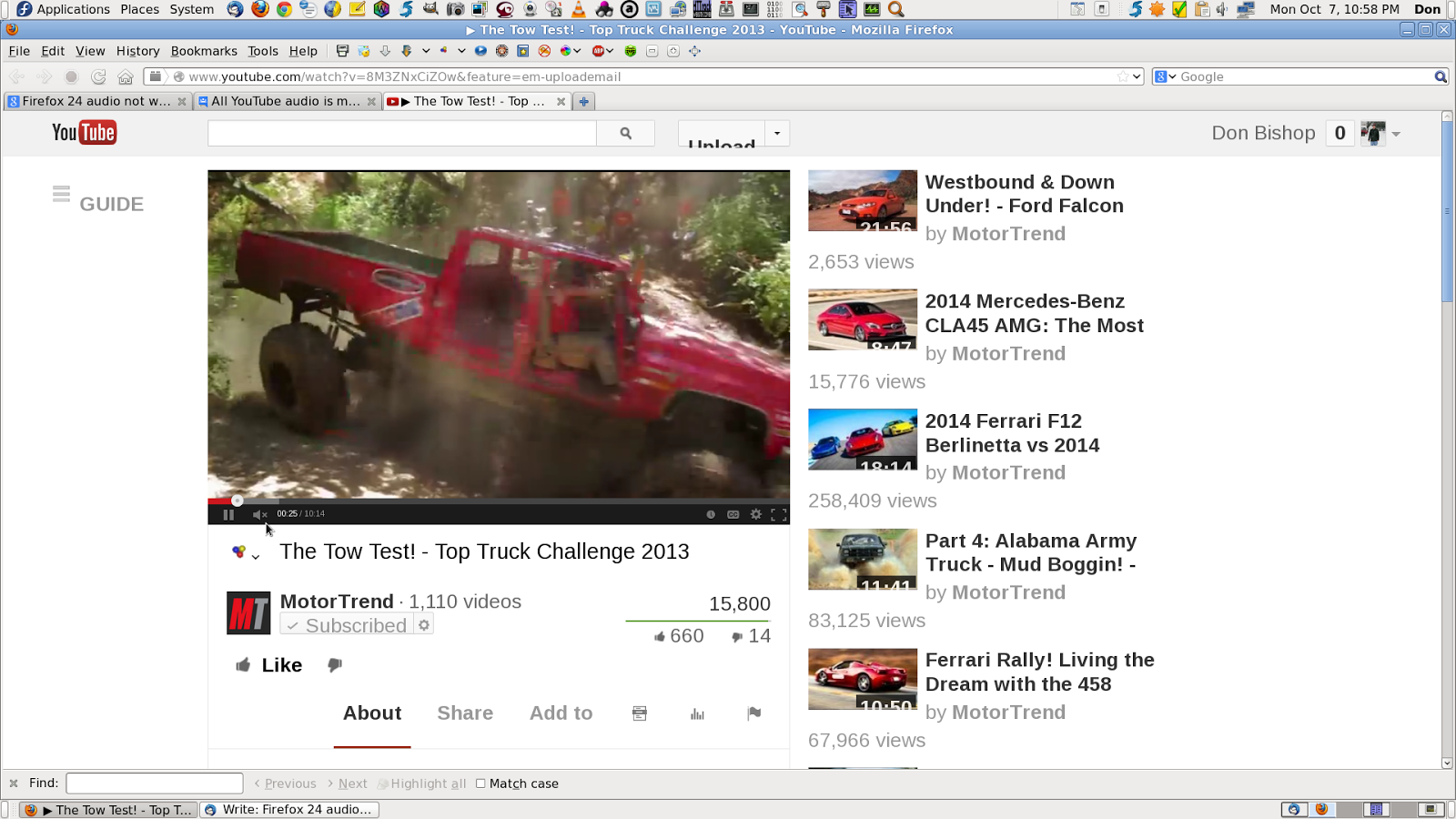Open the Tools menu
This screenshot has width=1456, height=819.
point(263,51)
